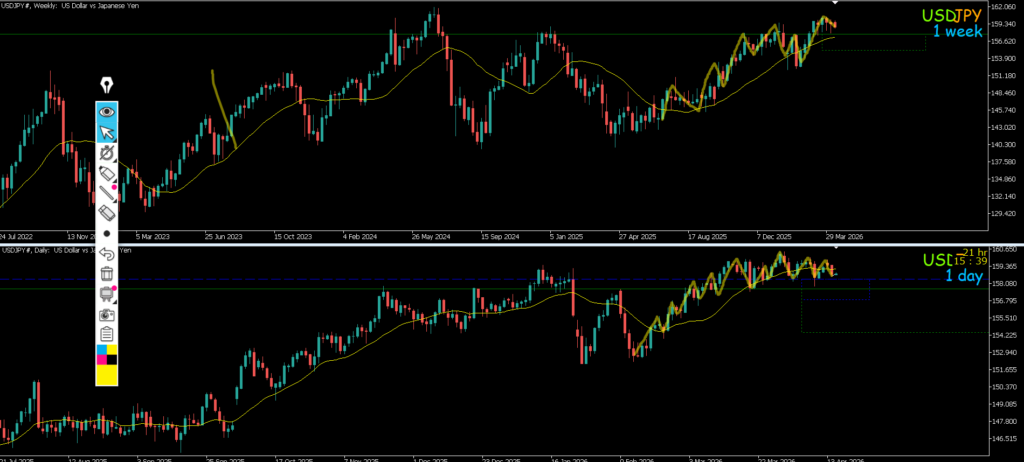Viewport: 1024px width, 462px height.
Task: Select the highlighter marker tool
Action: (x=107, y=173)
